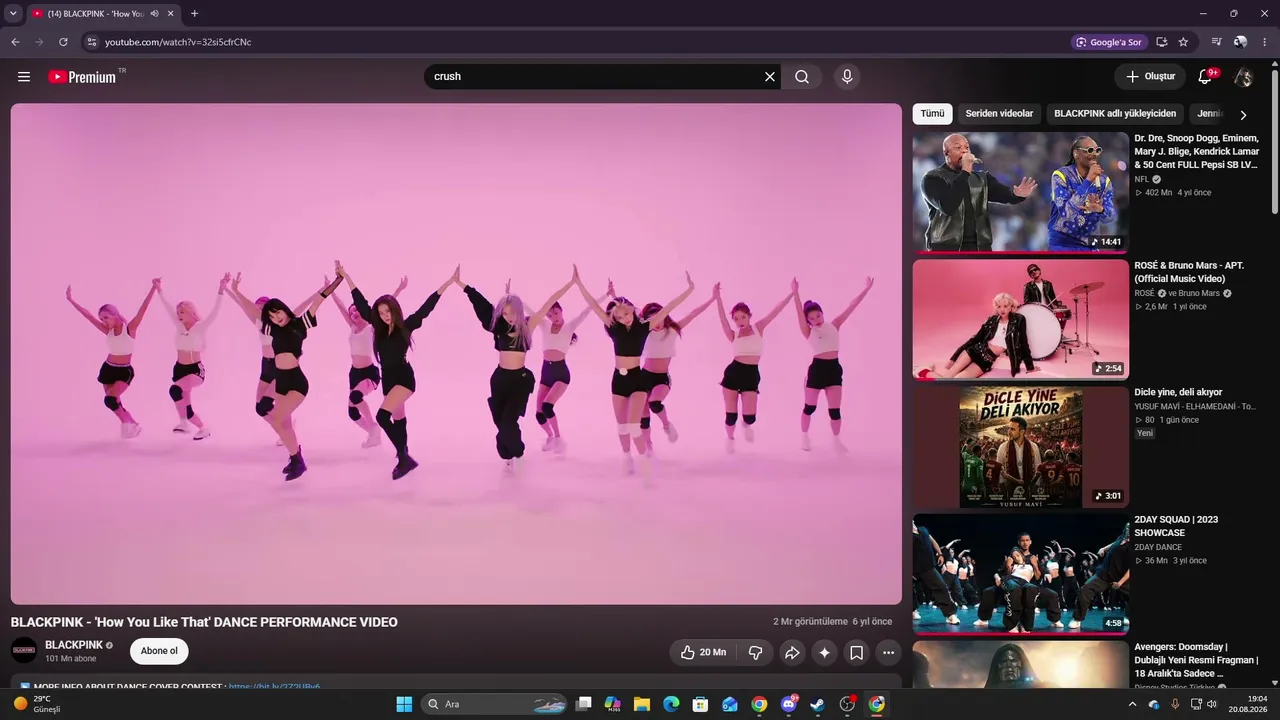Viewport: 1280px width, 720px height.
Task: Select the Seriden videolar chip
Action: point(999,114)
